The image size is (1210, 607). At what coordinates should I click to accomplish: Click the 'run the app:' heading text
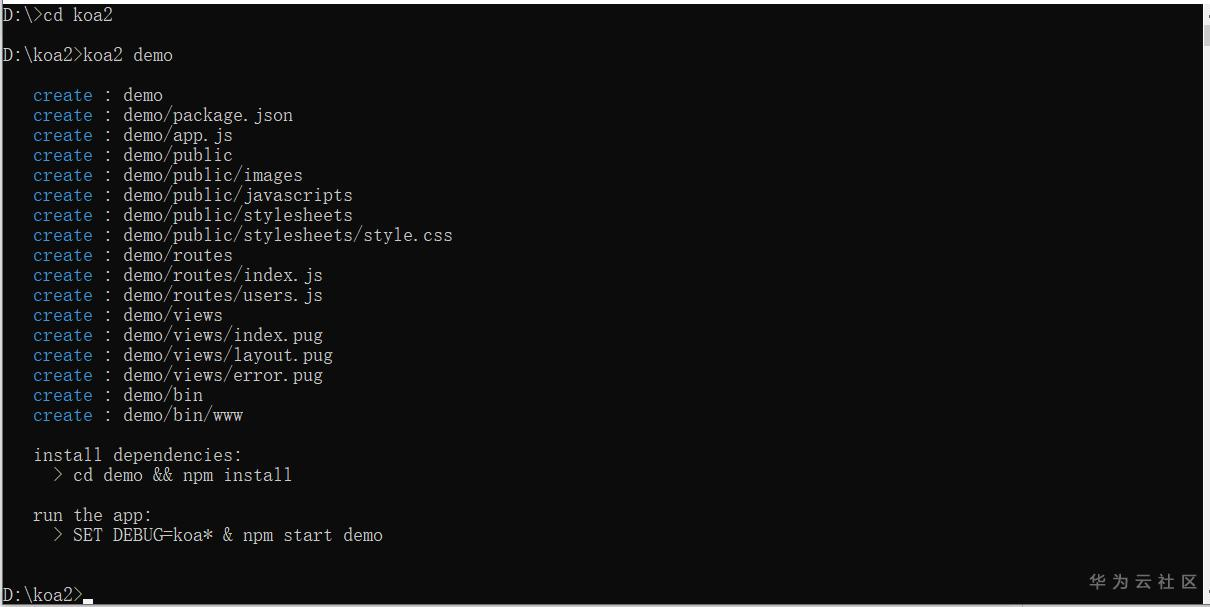point(92,515)
